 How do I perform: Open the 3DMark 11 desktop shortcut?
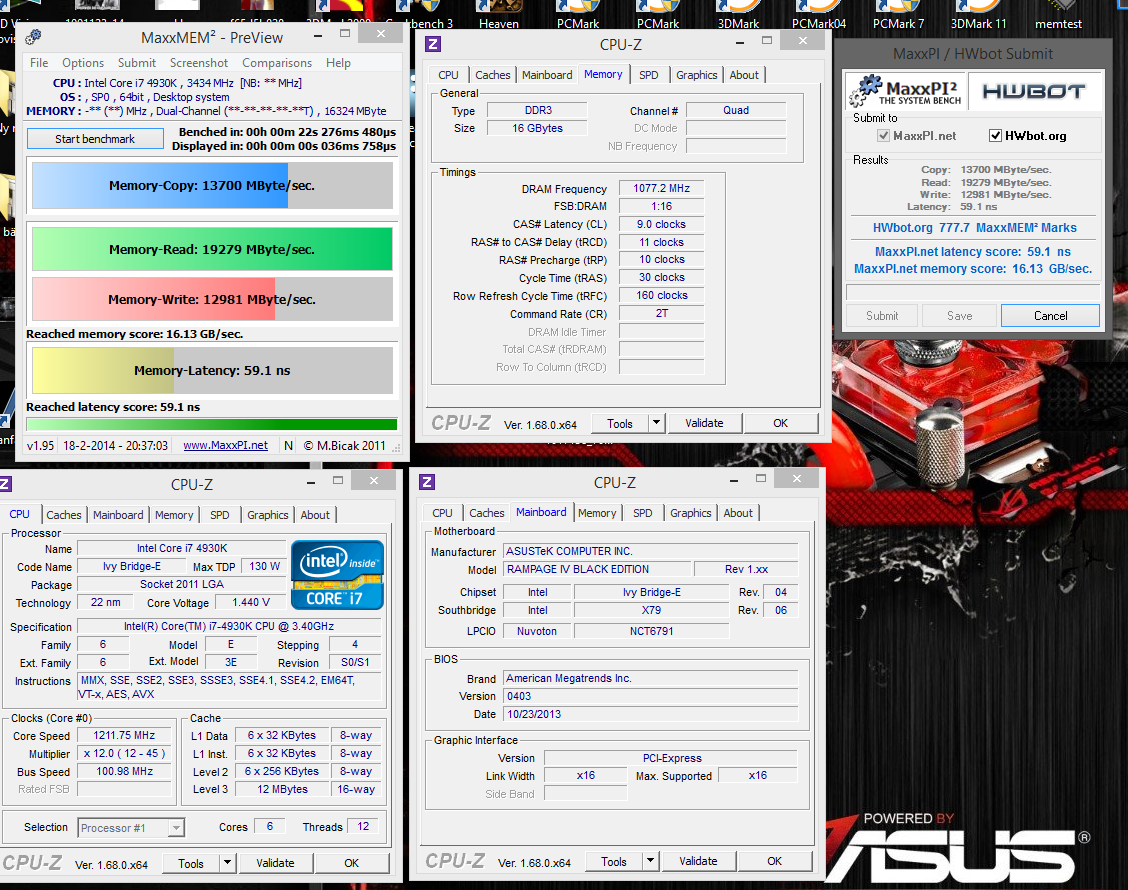978,16
